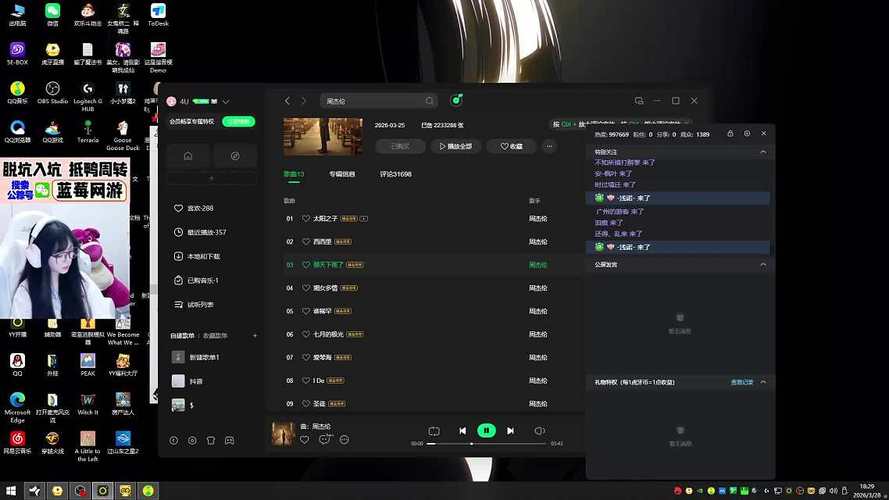This screenshot has height=500, width=889.
Task: Go back with the left arrow in music app
Action: coord(287,101)
